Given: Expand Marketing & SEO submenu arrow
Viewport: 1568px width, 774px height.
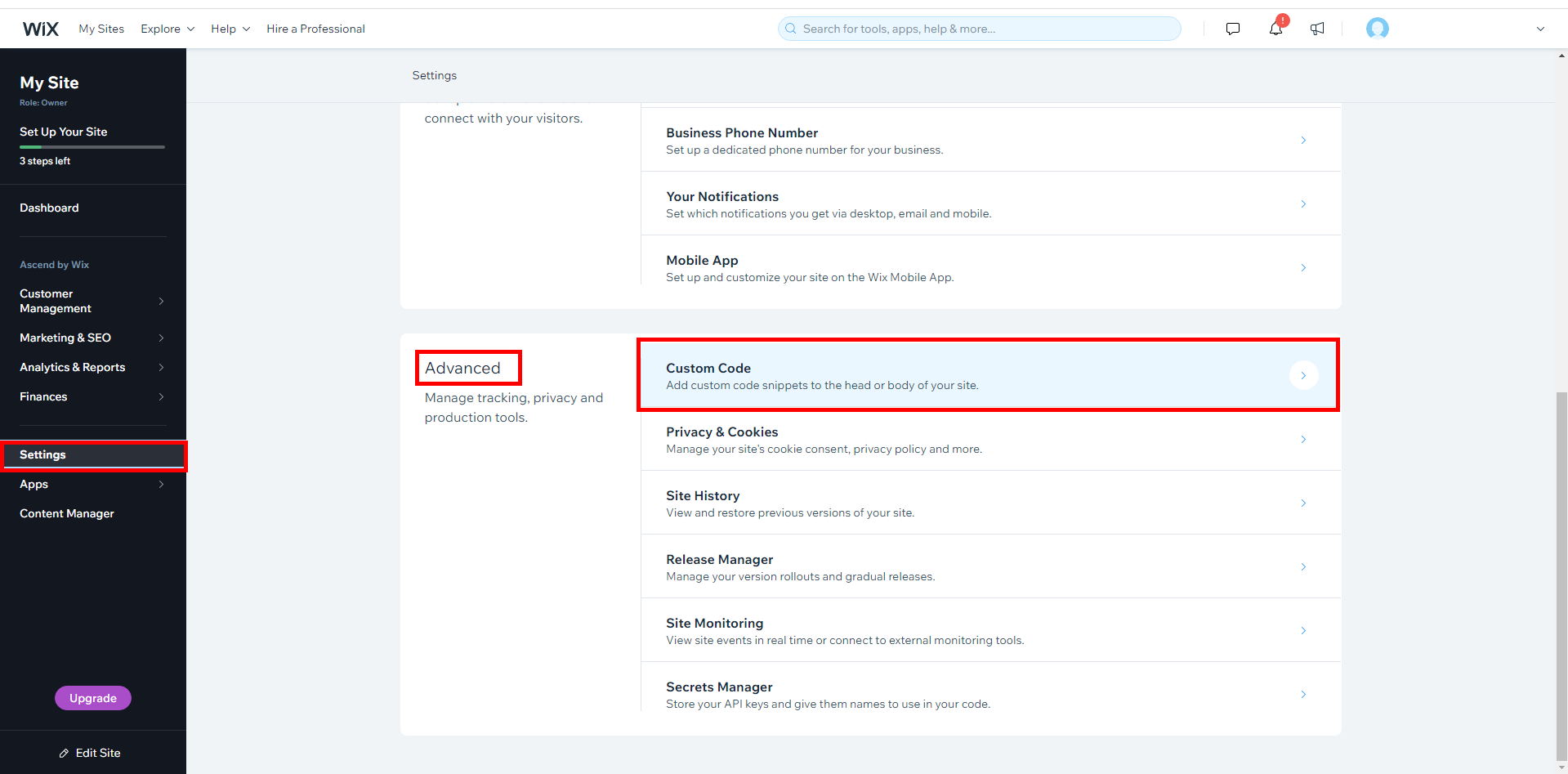Looking at the screenshot, I should [161, 338].
